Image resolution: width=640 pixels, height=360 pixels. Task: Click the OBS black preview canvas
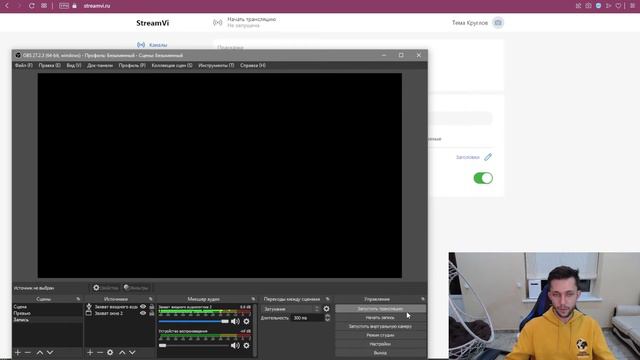pos(220,176)
